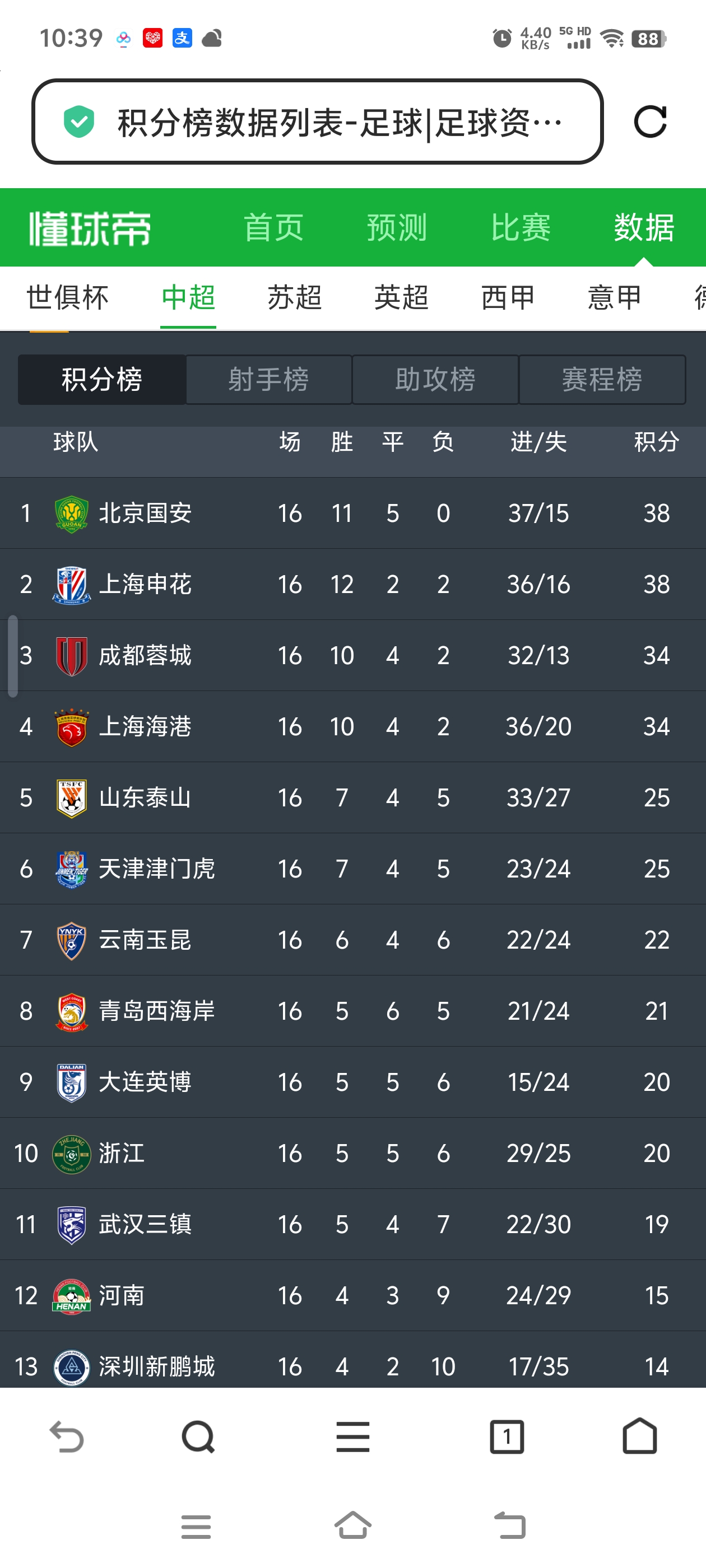Select the 世俱杯 league tab
This screenshot has height=1568, width=706.
pos(68,298)
